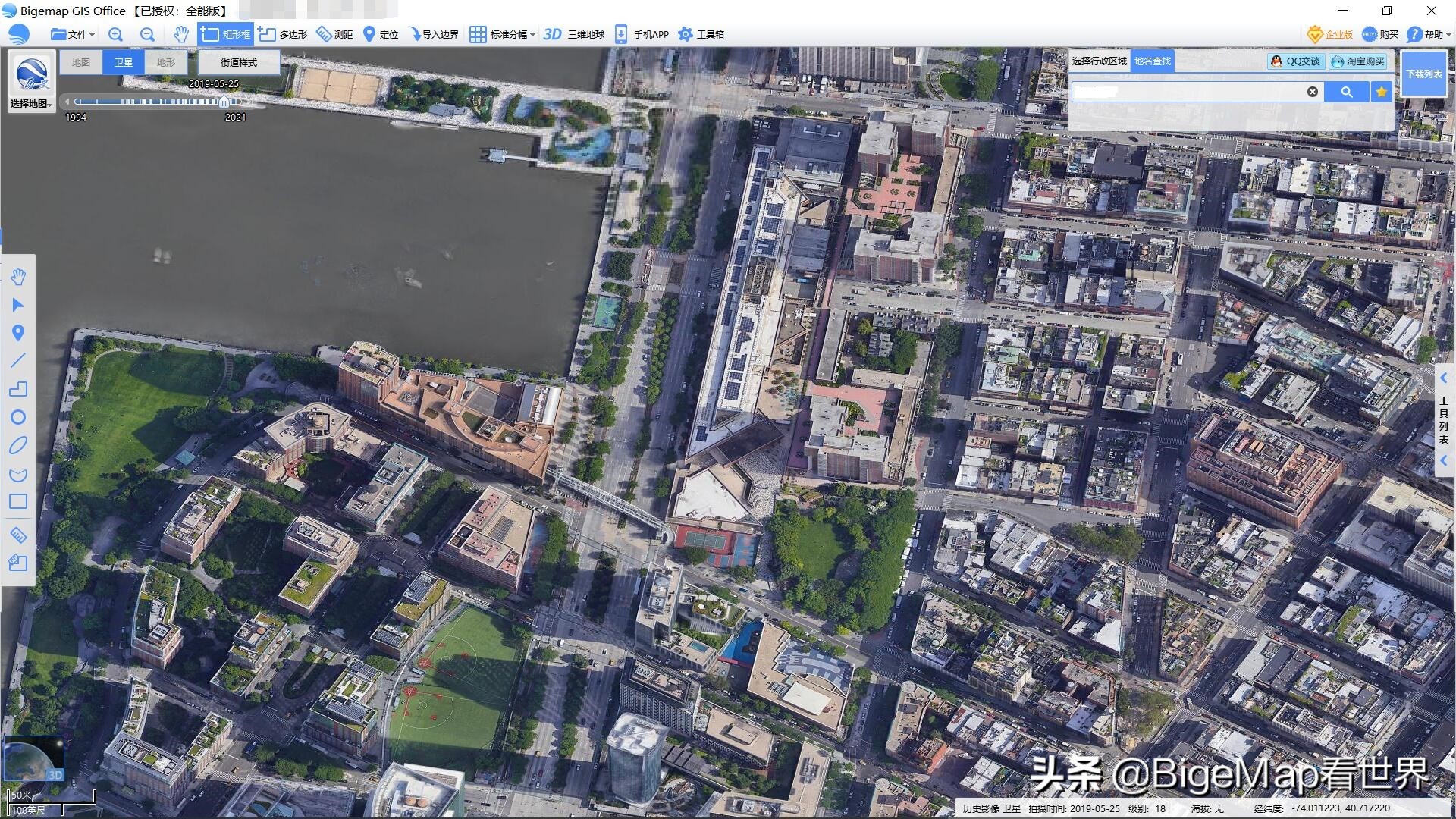Select the placemark pin tool in left sidebar

pos(18,333)
